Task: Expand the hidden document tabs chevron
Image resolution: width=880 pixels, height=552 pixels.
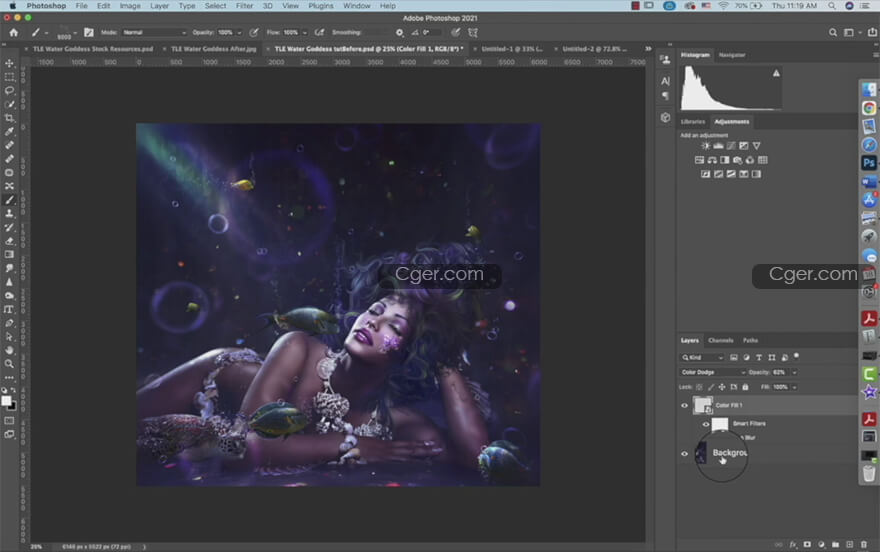Action: point(648,49)
